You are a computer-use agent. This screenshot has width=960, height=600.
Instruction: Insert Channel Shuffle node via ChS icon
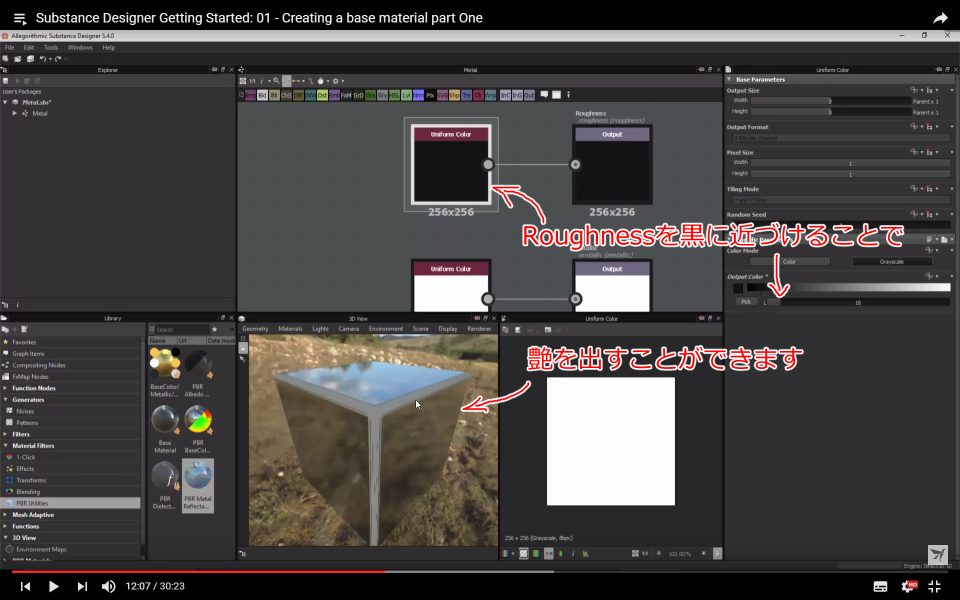coord(287,95)
